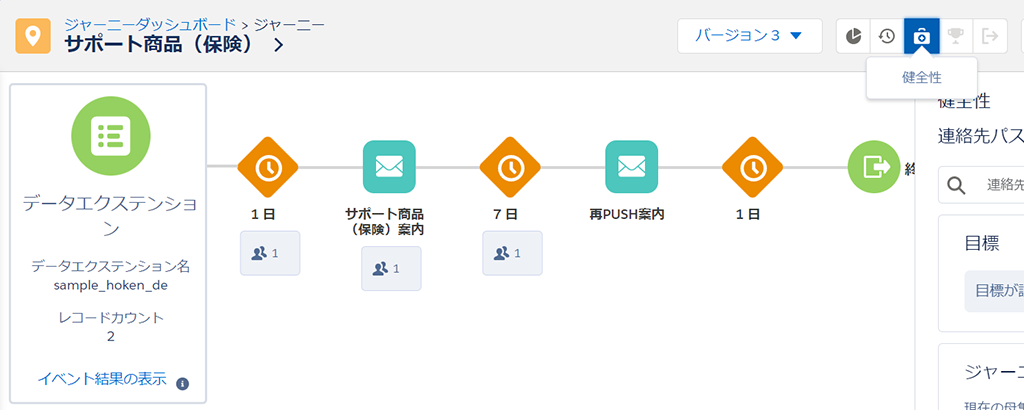Click the first 1日 wait activity
This screenshot has width=1024, height=410.
click(268, 167)
